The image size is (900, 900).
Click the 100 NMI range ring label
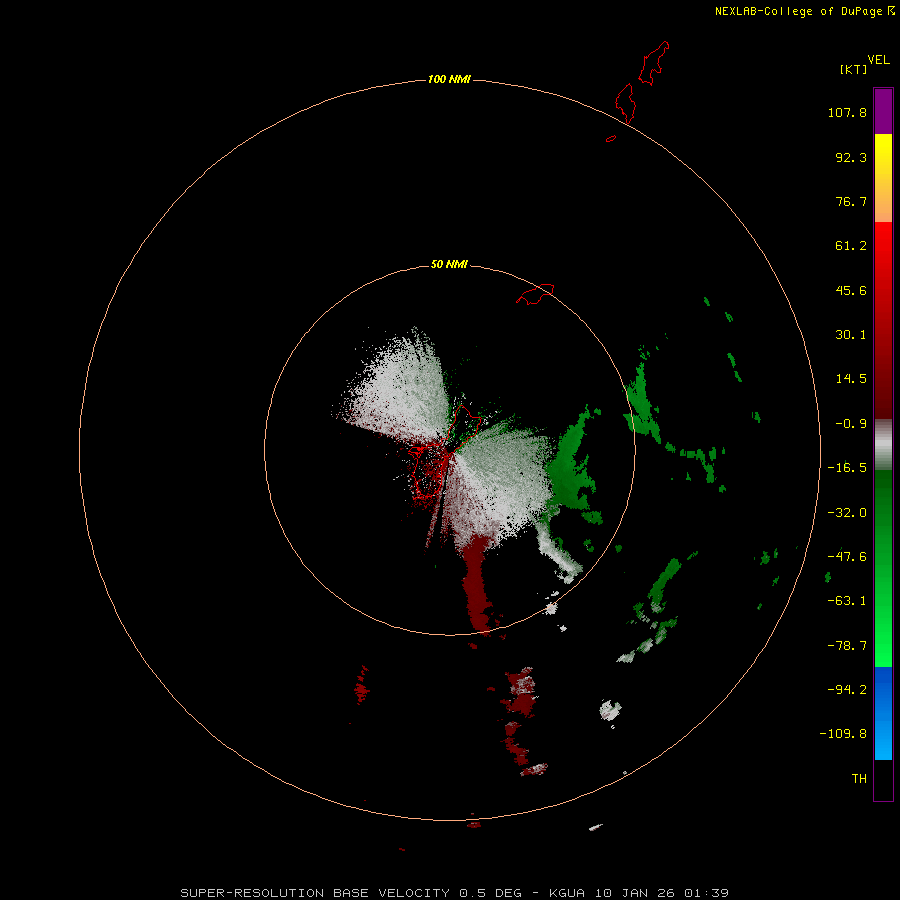click(x=449, y=79)
